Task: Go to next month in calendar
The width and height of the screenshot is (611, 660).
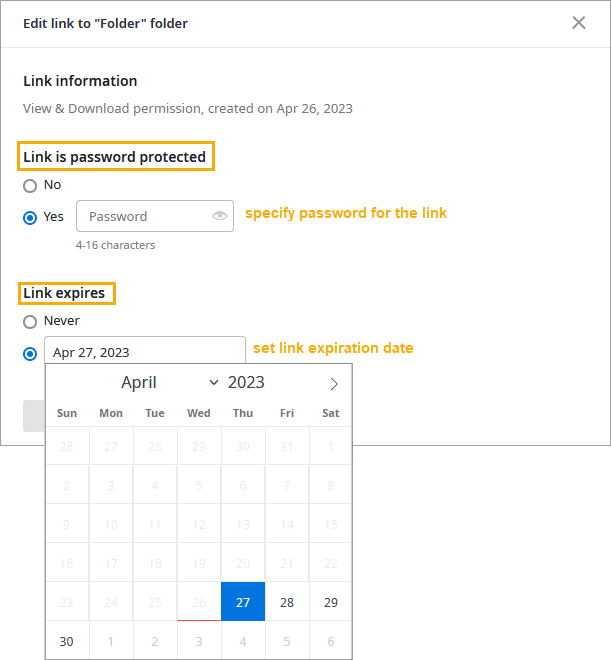Action: (x=334, y=384)
